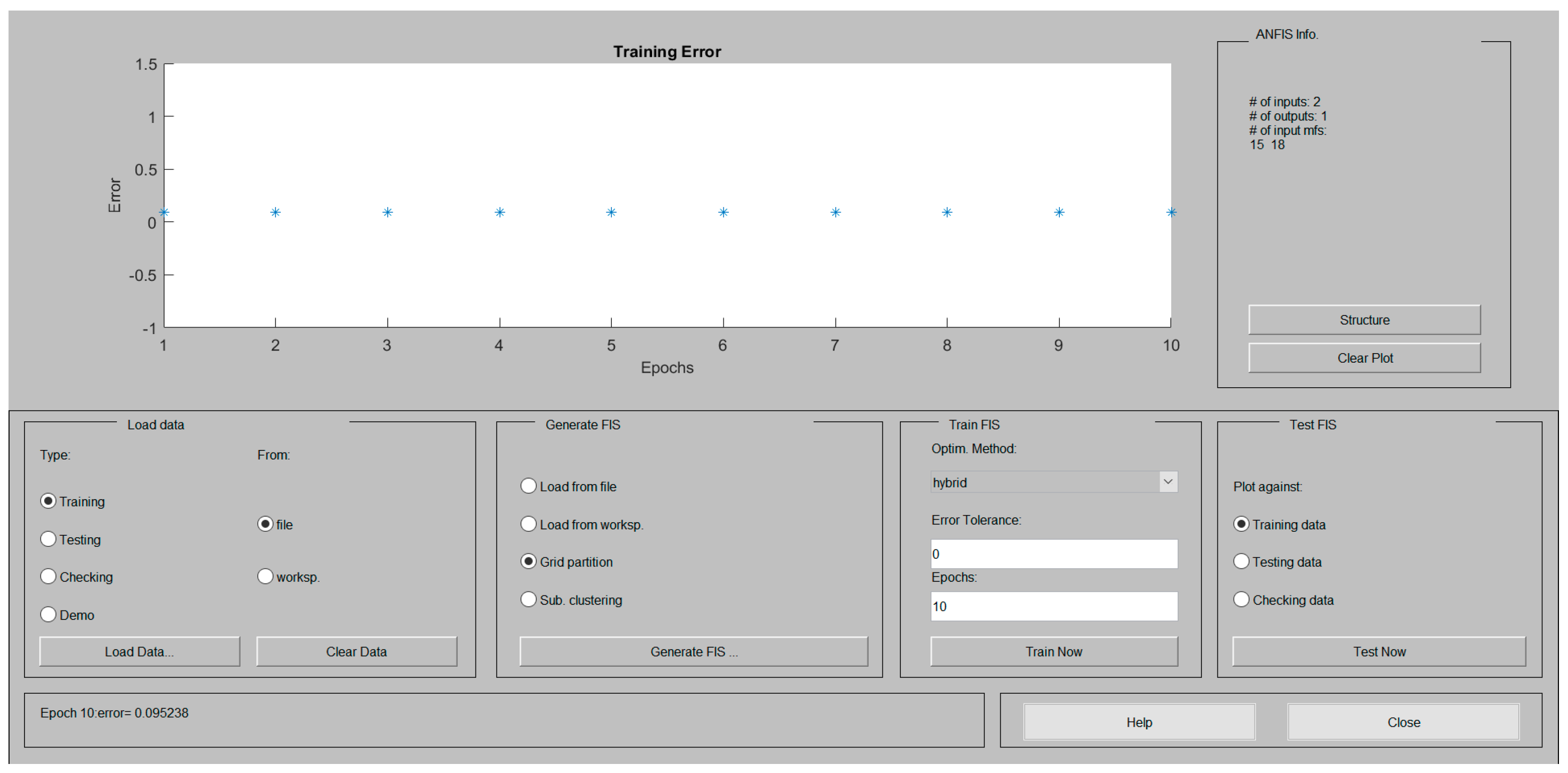Select the Demo data type option
This screenshot has height=773, width=1568.
[48, 614]
